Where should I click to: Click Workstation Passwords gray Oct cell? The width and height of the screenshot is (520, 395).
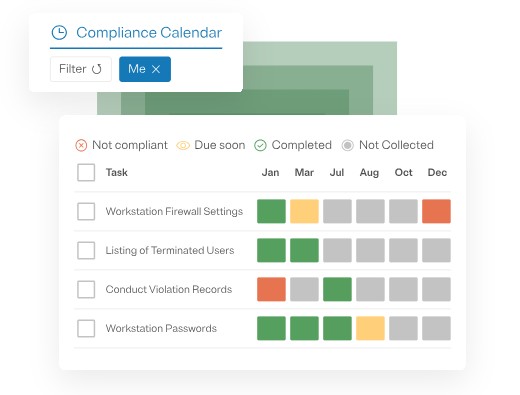[x=403, y=328]
